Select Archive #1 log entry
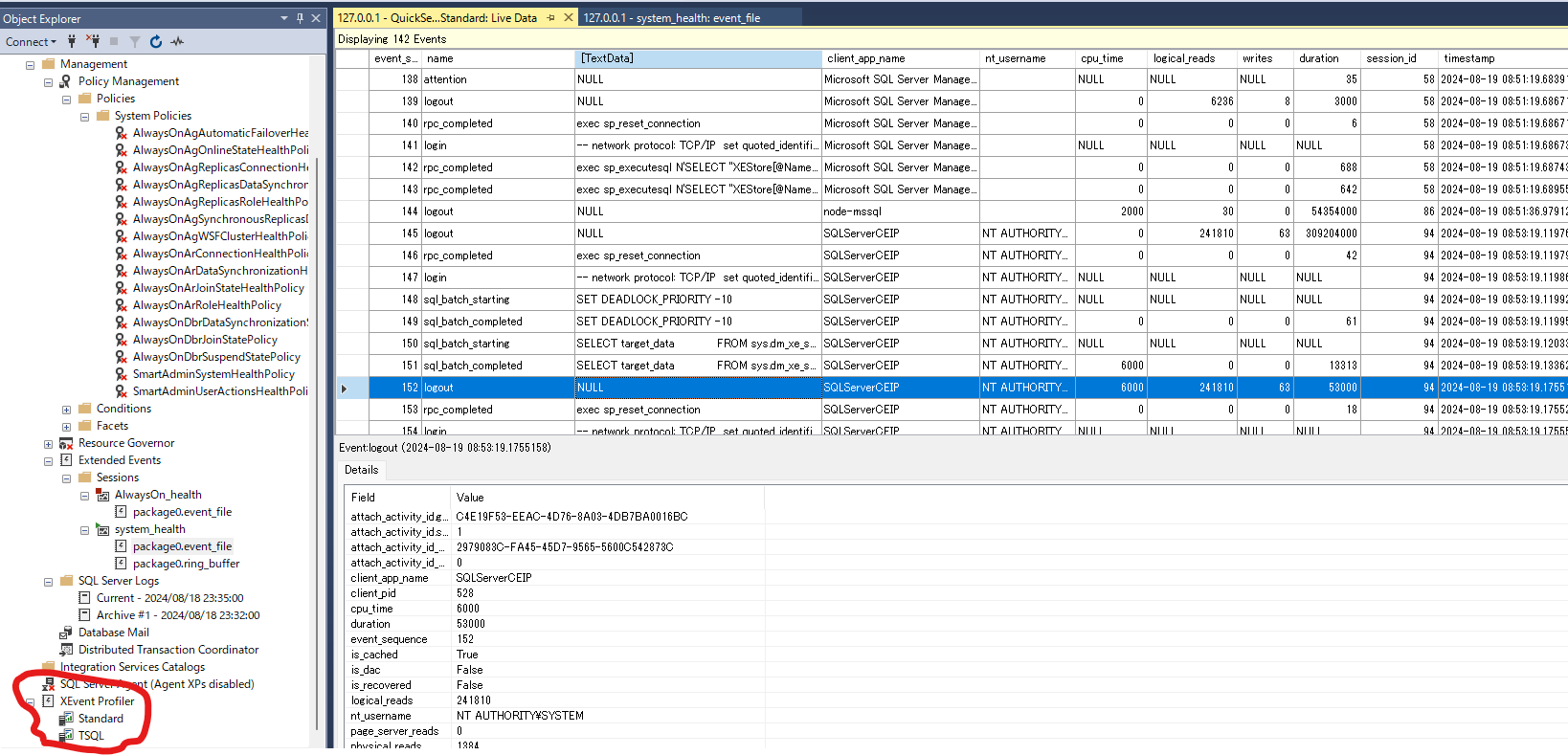 tap(178, 615)
